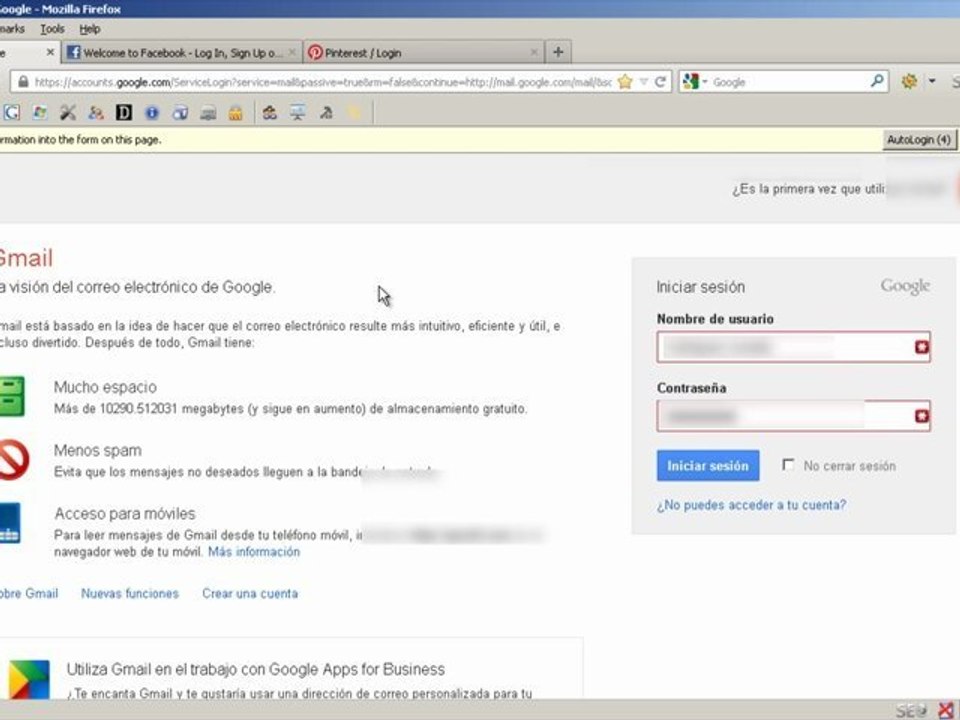960x720 pixels.
Task: Click the monitor presentation toolbar icon
Action: tap(298, 113)
